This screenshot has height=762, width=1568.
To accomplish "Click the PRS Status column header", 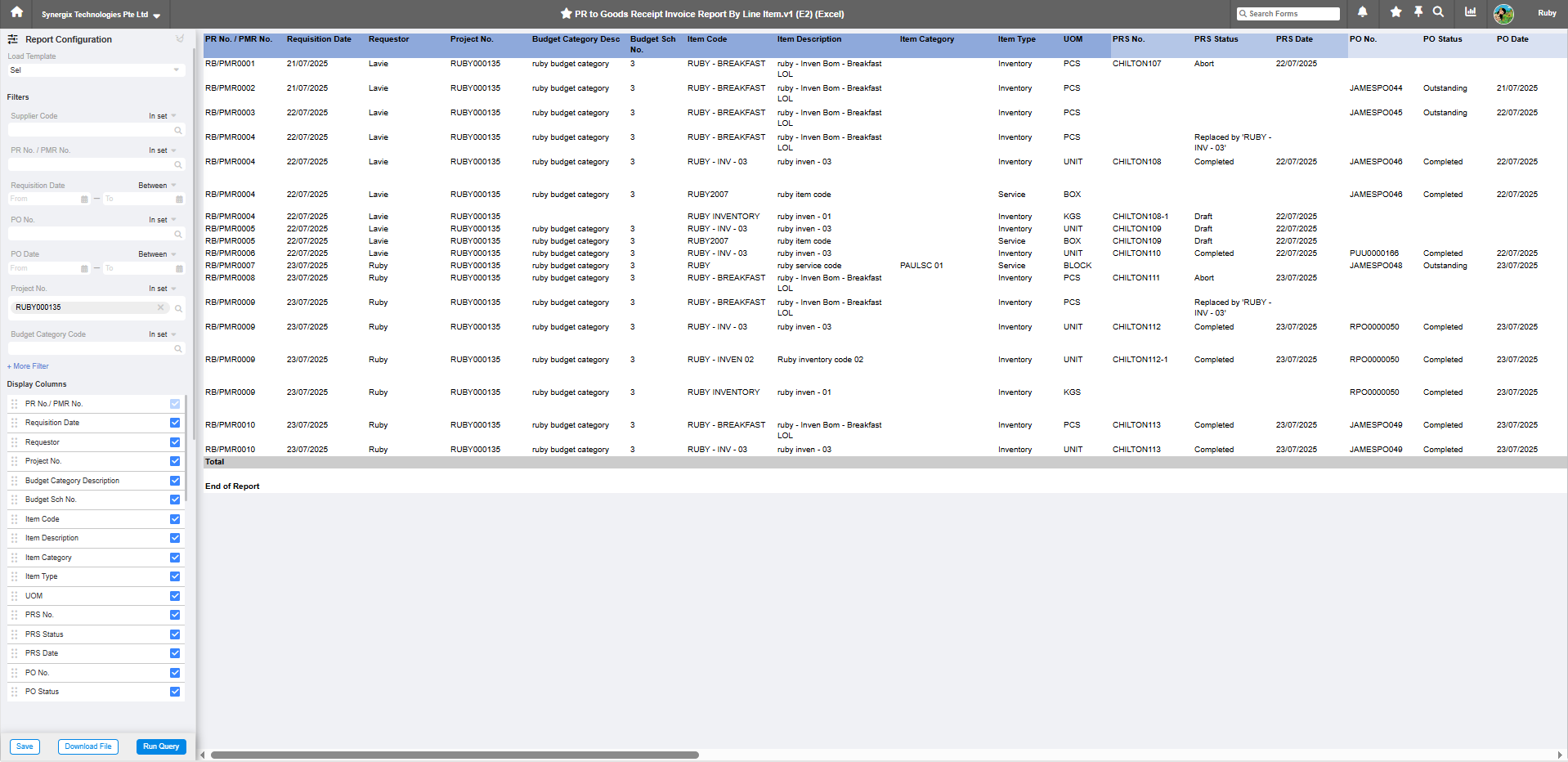I will tap(1216, 39).
